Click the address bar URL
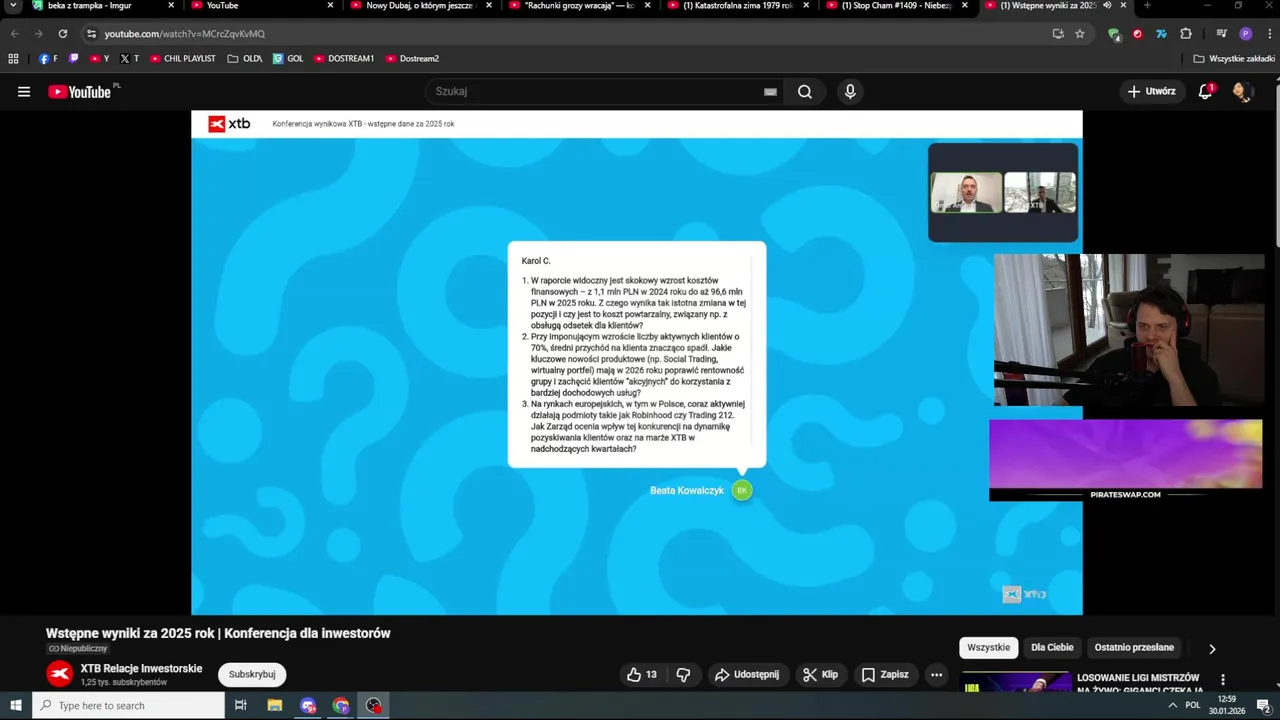The height and width of the screenshot is (720, 1280). pos(185,34)
